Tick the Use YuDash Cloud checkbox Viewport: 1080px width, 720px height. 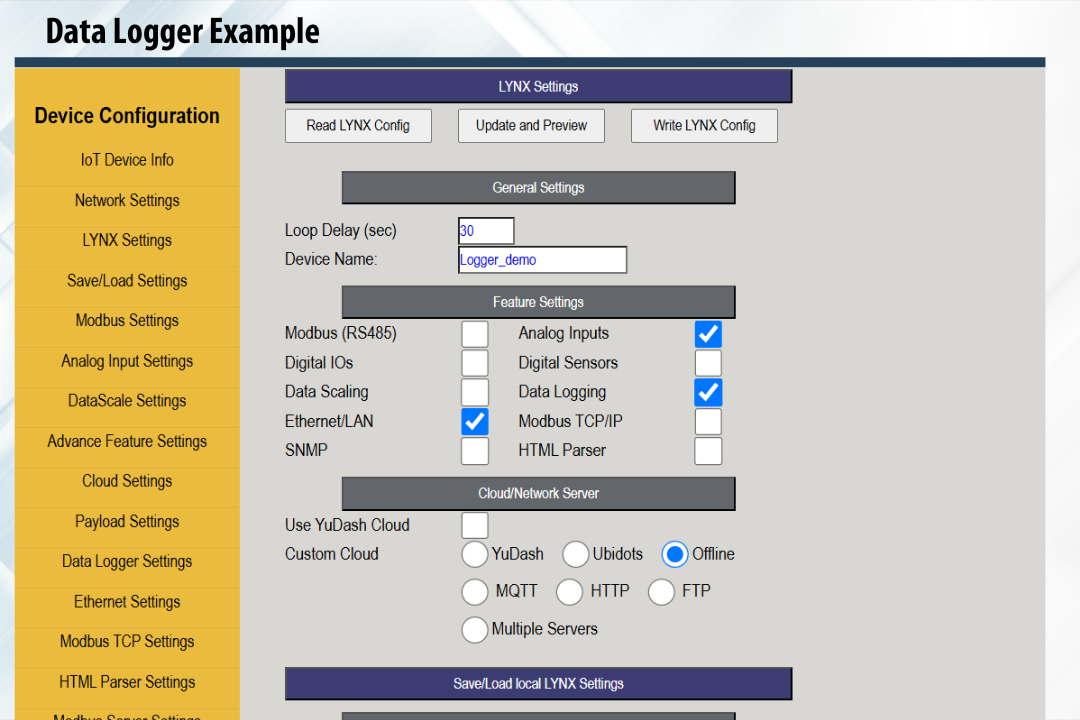point(475,525)
